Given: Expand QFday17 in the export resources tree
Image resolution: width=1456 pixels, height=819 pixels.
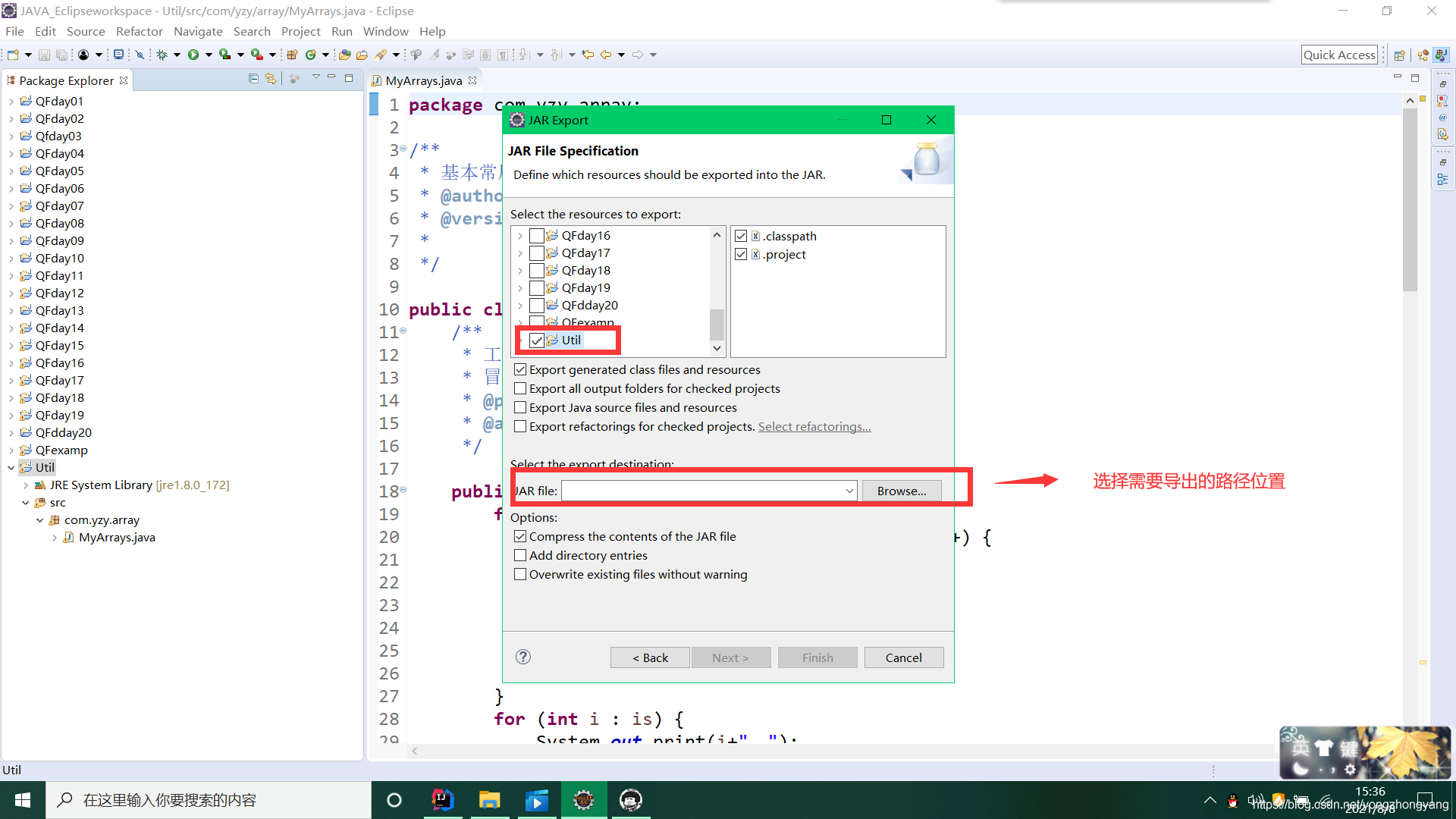Looking at the screenshot, I should [x=520, y=253].
